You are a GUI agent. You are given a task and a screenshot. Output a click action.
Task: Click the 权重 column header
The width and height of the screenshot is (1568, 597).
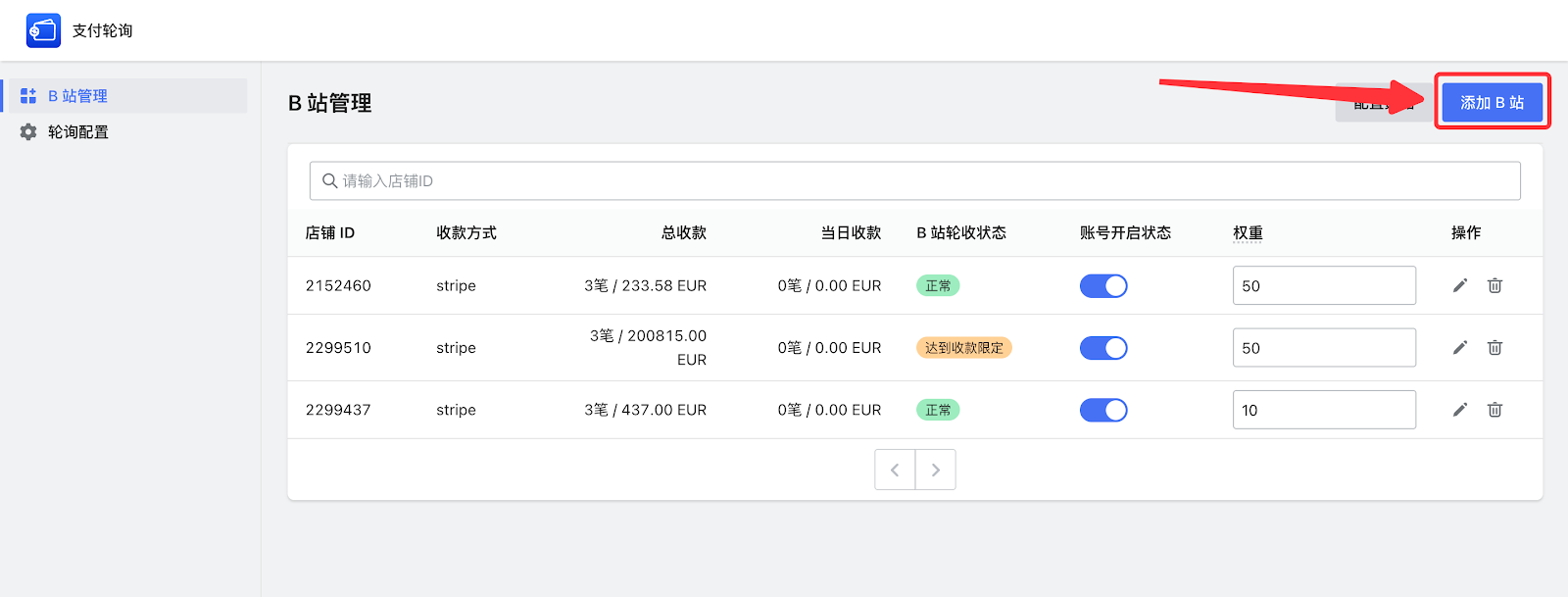pyautogui.click(x=1248, y=233)
